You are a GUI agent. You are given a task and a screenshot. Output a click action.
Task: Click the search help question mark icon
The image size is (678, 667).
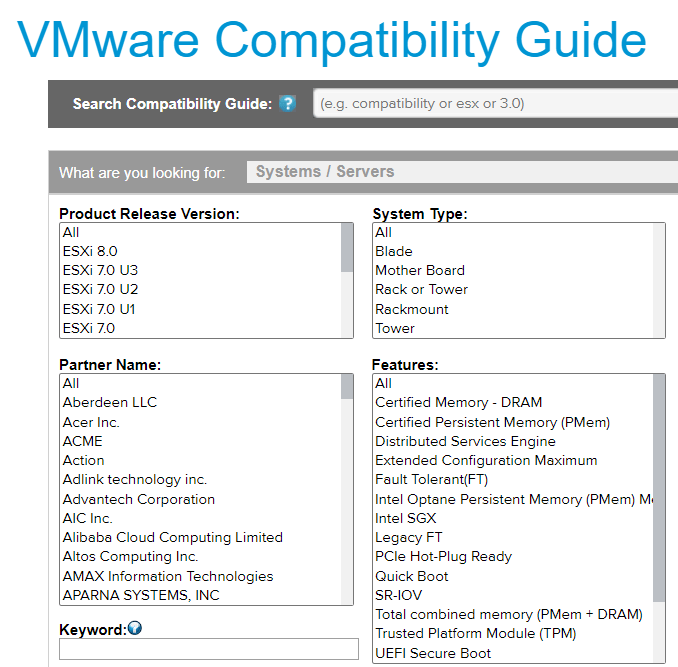287,103
